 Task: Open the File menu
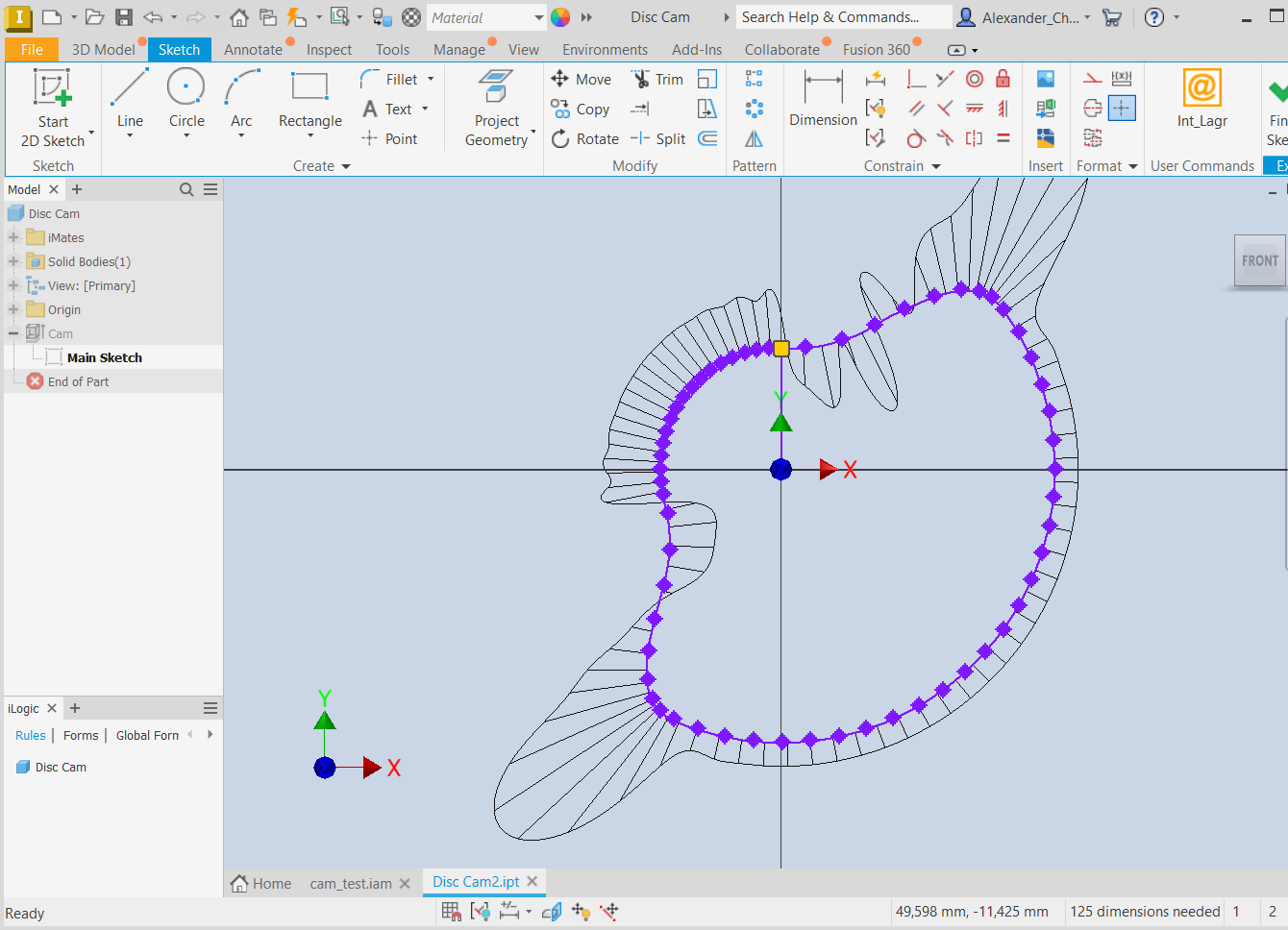31,49
